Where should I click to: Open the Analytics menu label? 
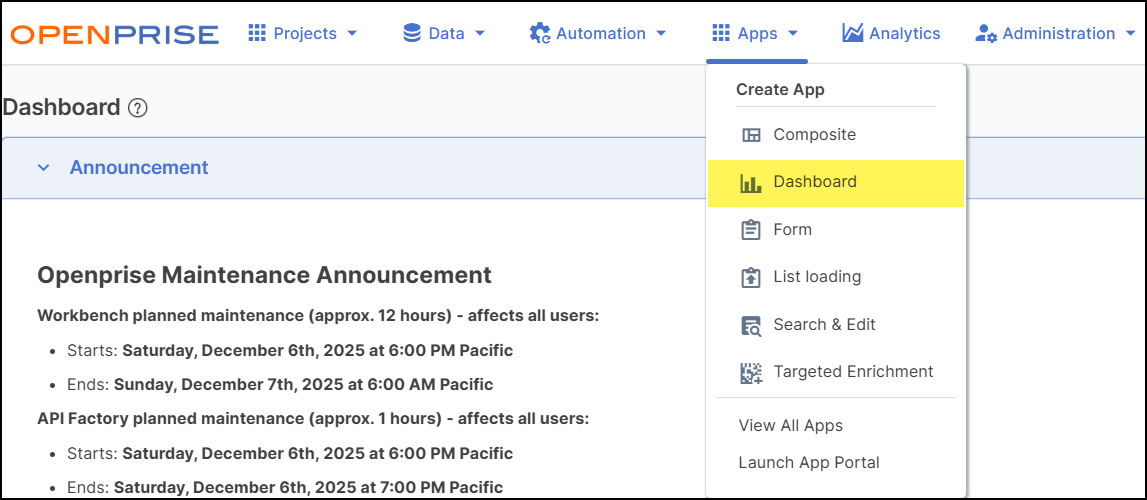click(905, 34)
